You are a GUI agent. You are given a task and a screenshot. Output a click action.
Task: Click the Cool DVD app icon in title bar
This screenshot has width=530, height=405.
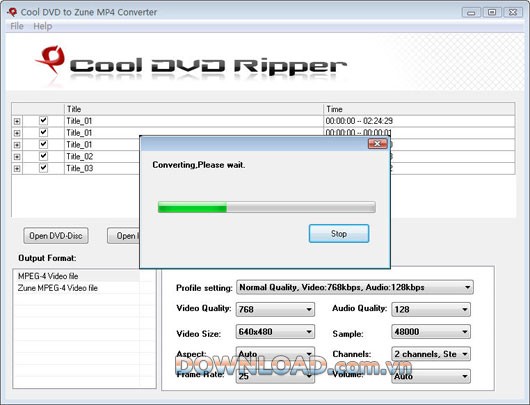pos(12,12)
